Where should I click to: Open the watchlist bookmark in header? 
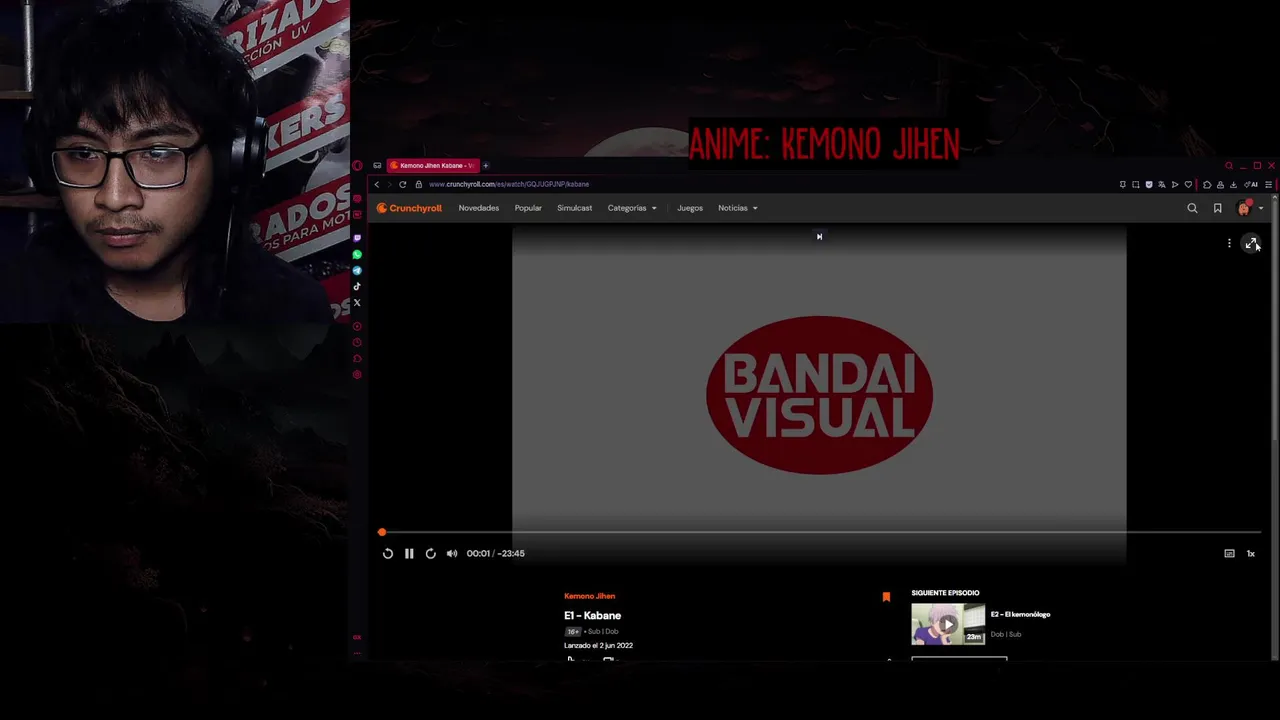(1217, 208)
